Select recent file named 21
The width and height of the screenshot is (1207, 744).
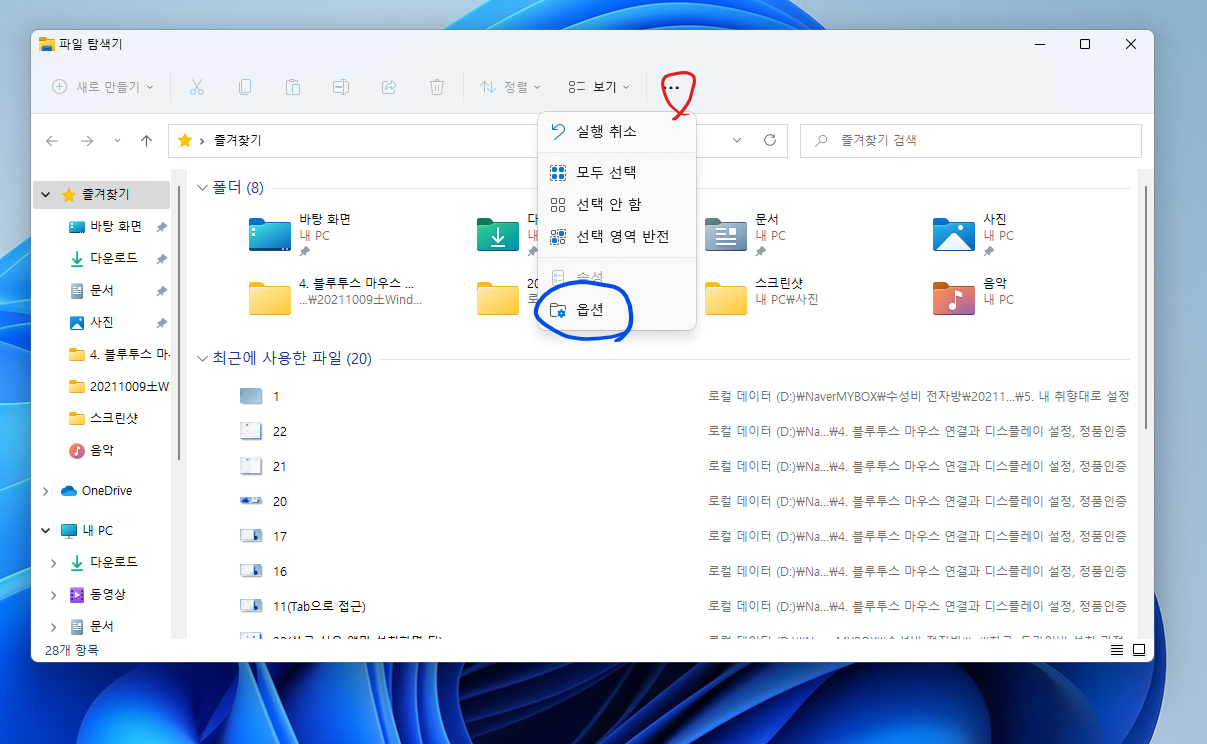(280, 466)
